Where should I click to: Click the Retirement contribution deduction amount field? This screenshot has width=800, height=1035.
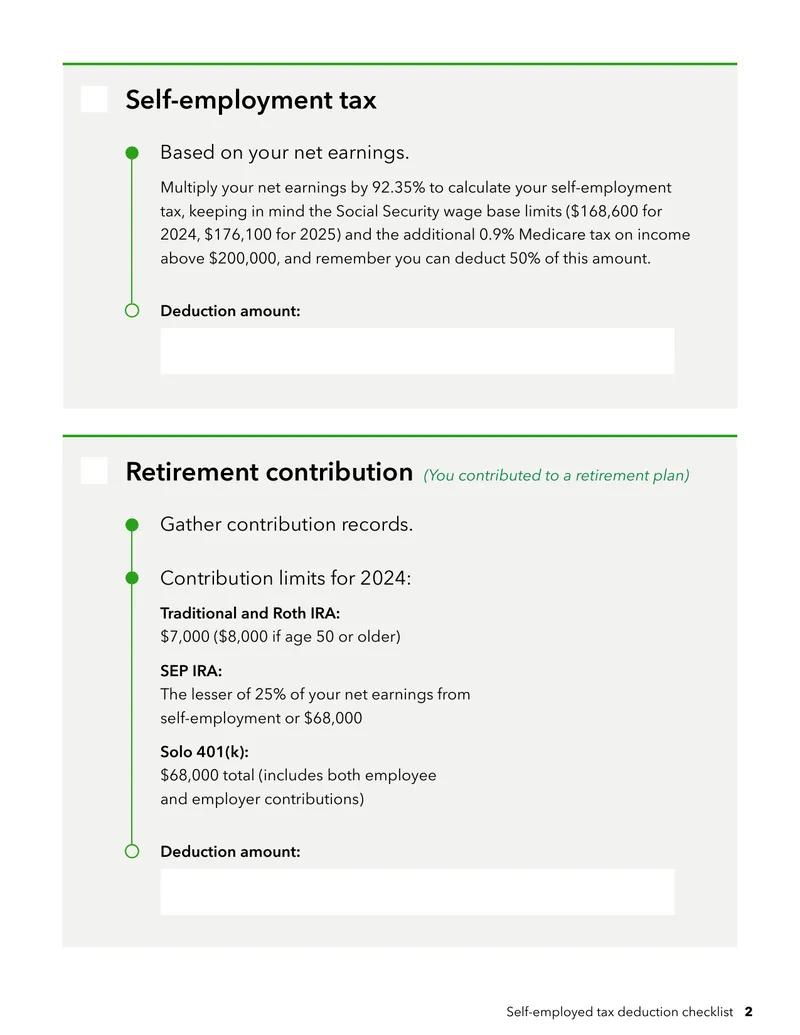tap(417, 892)
